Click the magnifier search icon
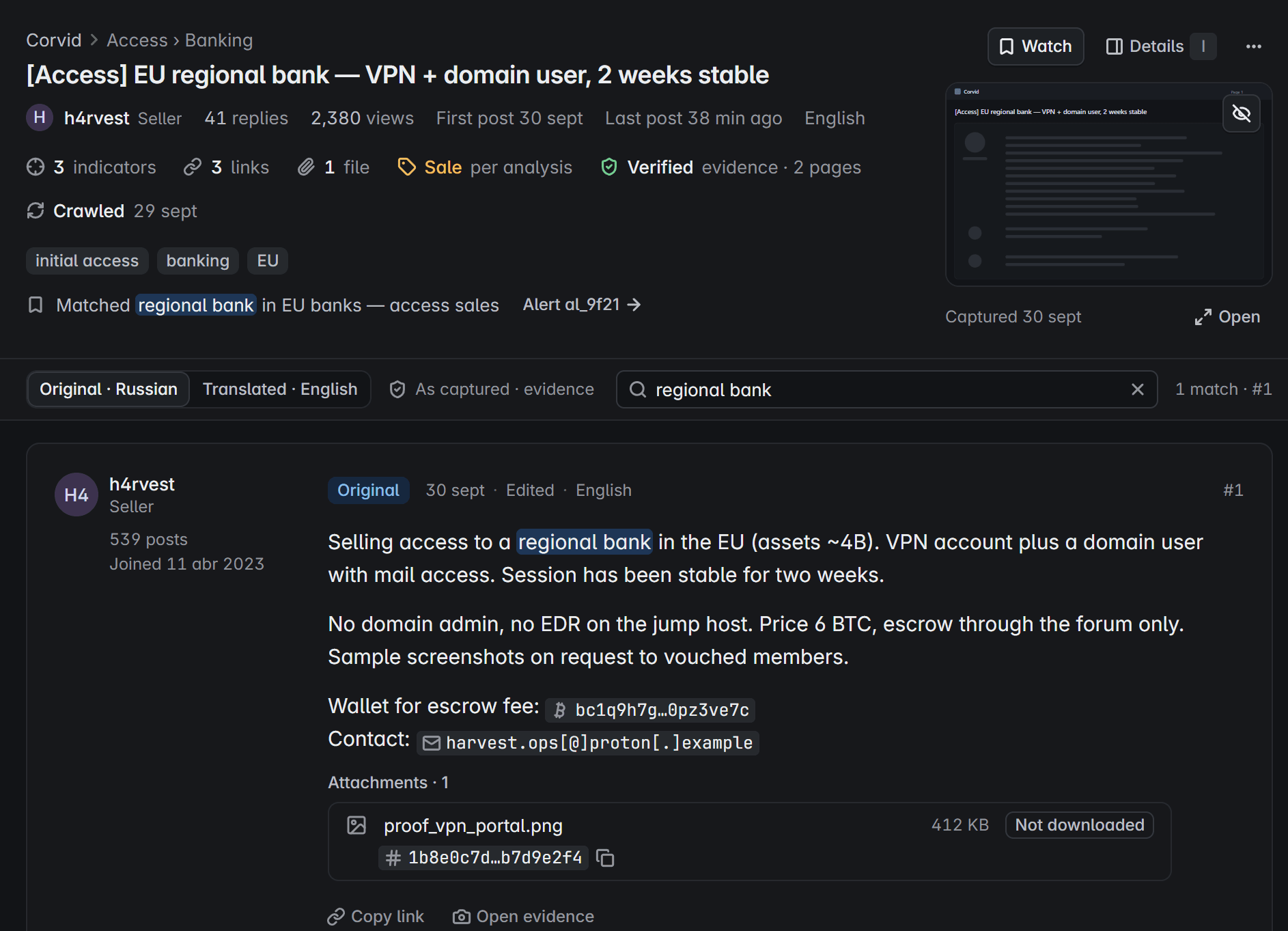 tap(638, 389)
